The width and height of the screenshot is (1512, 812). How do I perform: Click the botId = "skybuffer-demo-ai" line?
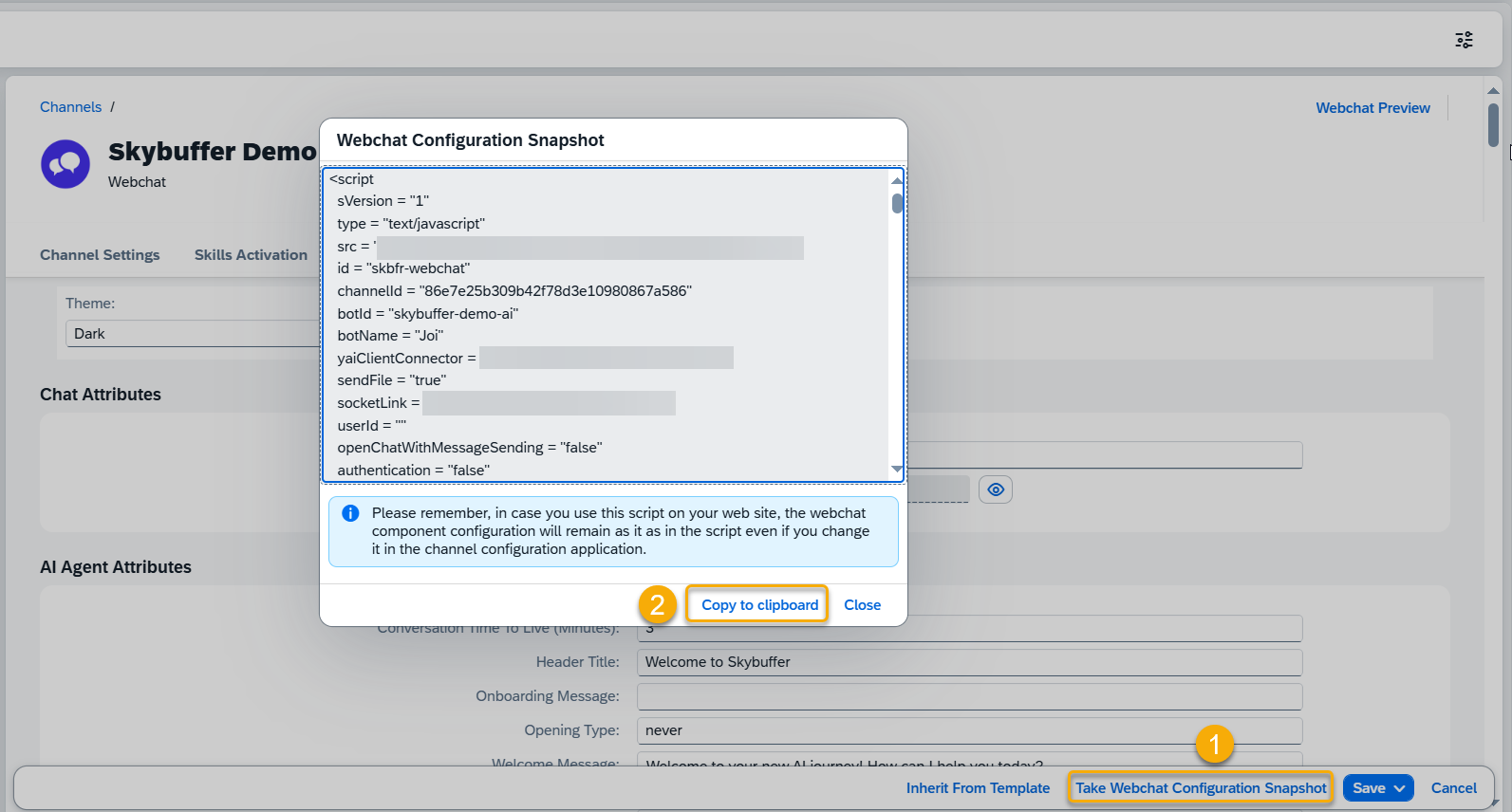tap(428, 314)
